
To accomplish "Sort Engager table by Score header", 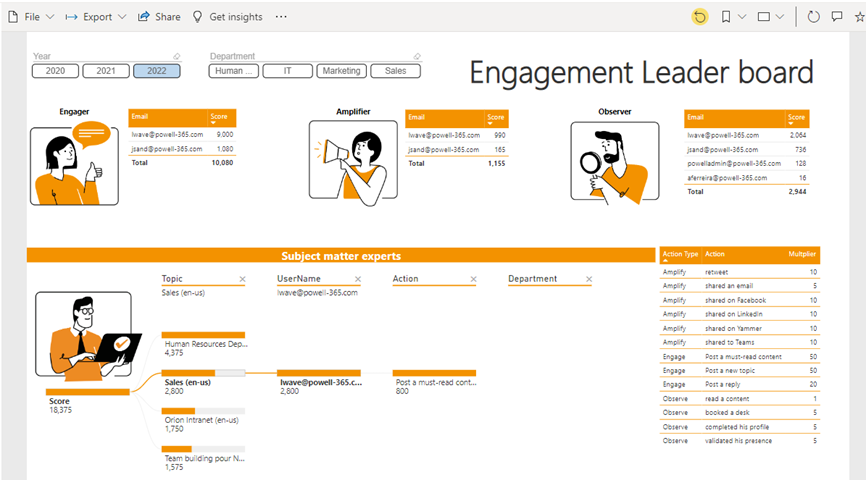I will tap(219, 118).
